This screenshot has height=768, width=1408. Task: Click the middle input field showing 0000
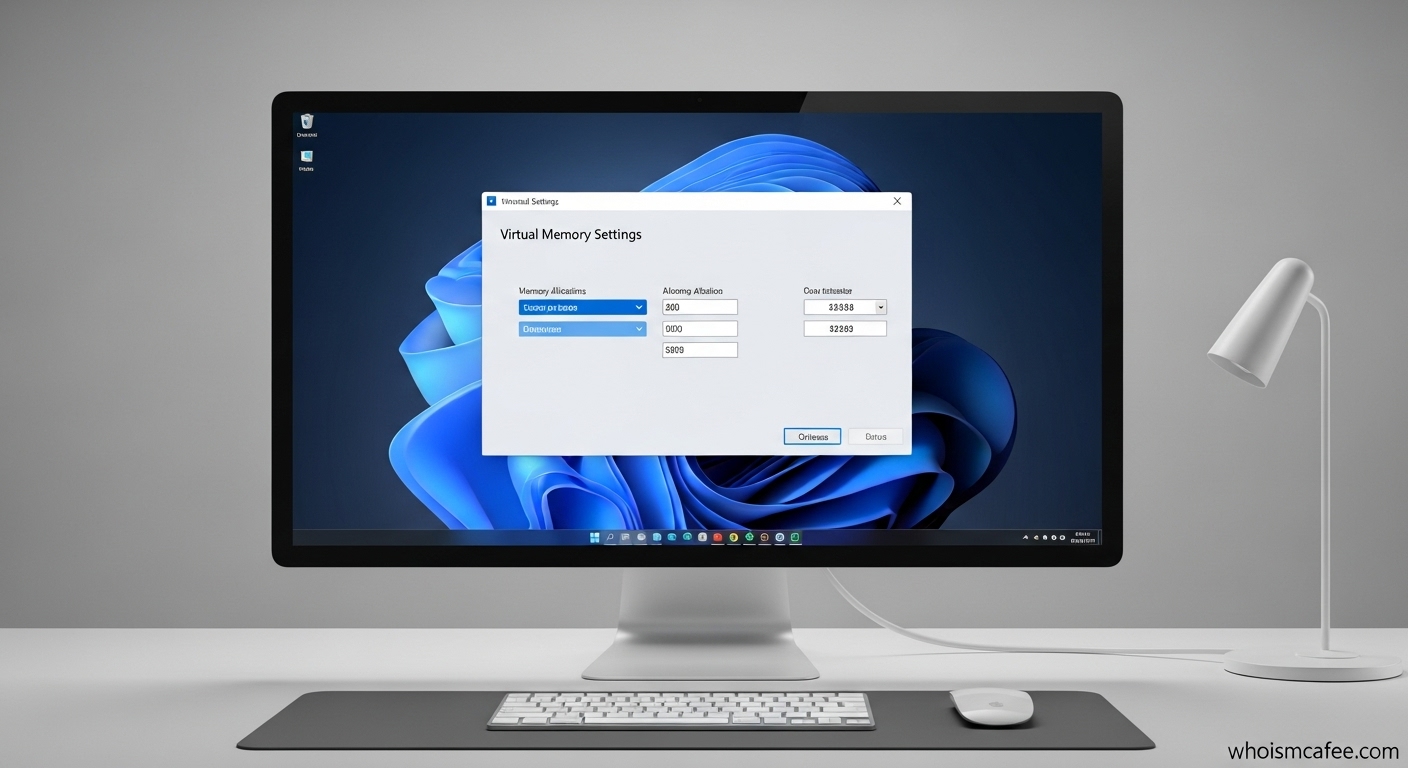coord(700,329)
